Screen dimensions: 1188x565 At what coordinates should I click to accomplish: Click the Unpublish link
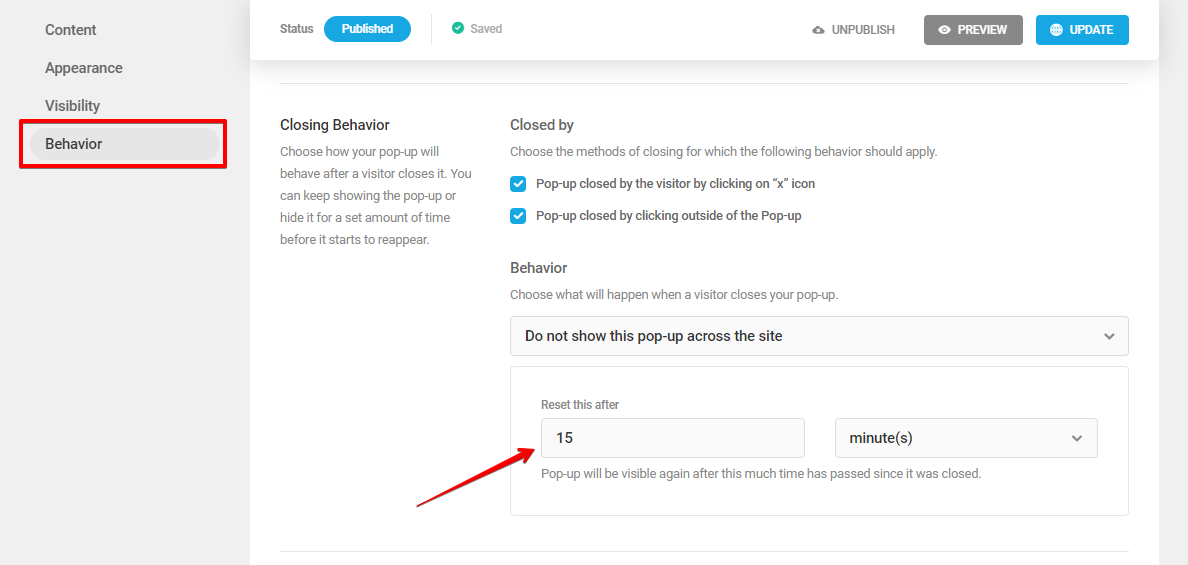854,30
